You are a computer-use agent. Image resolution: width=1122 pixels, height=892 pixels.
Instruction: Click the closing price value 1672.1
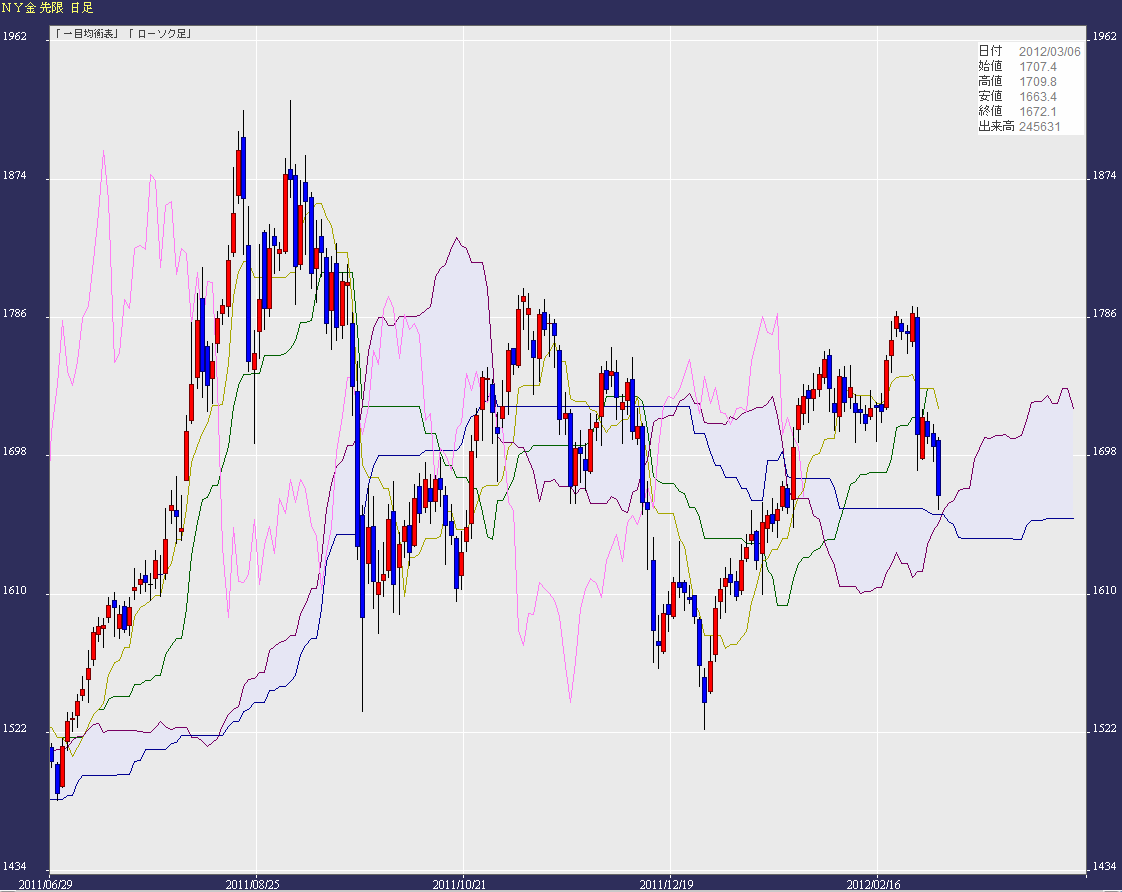[x=1038, y=111]
